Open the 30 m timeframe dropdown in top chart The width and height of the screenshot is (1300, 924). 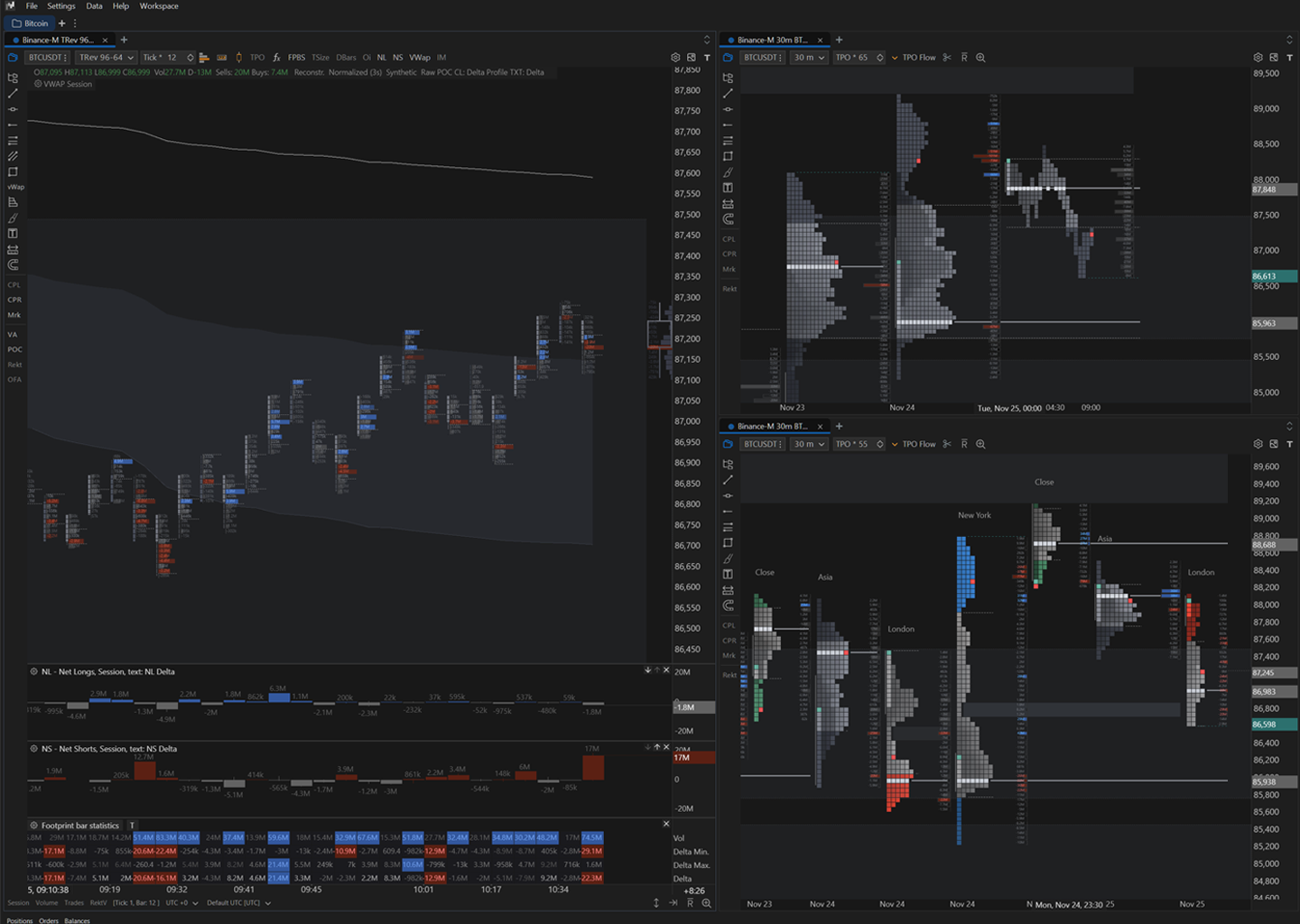pyautogui.click(x=809, y=58)
